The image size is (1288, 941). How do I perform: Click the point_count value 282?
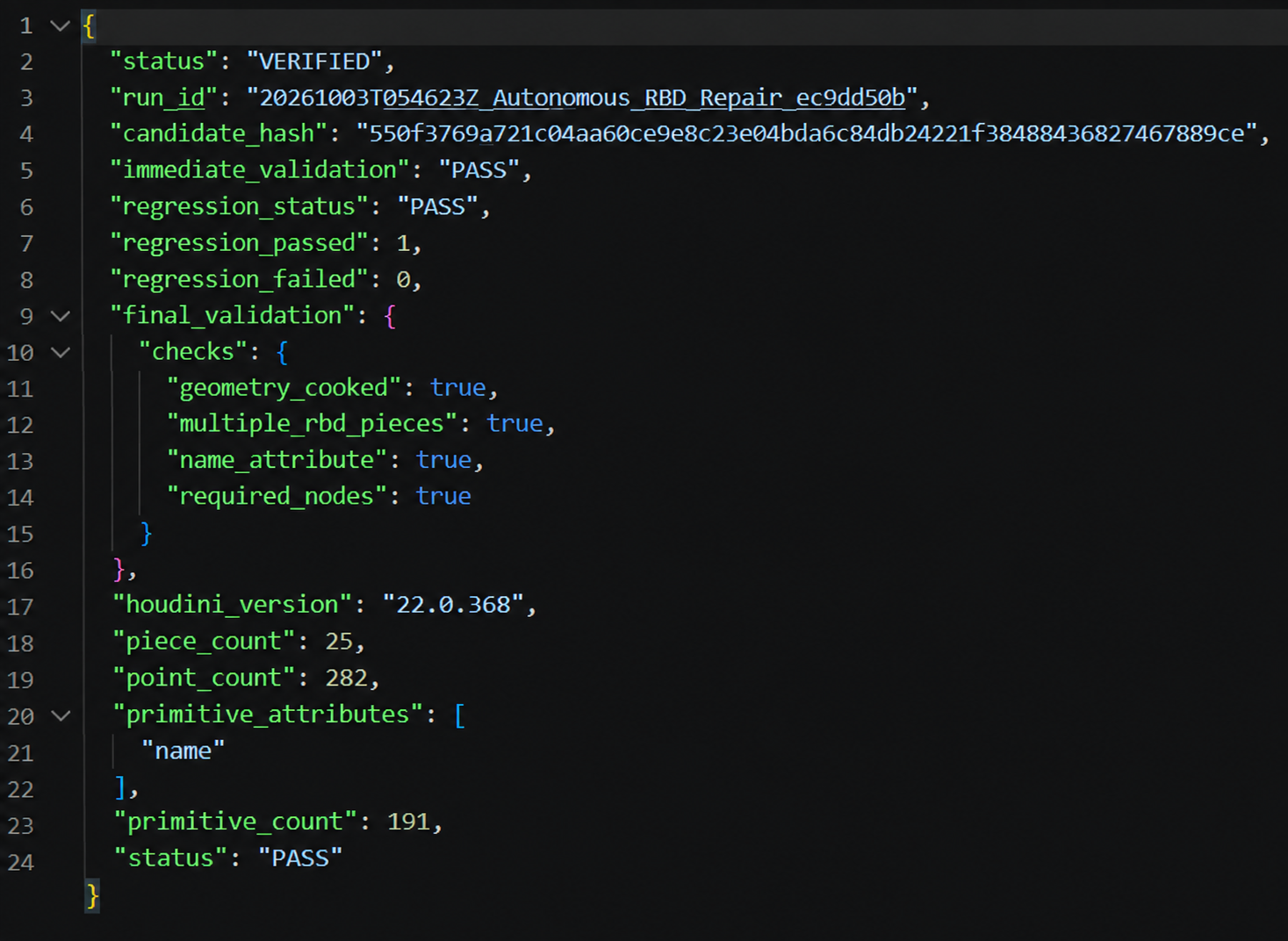(347, 678)
